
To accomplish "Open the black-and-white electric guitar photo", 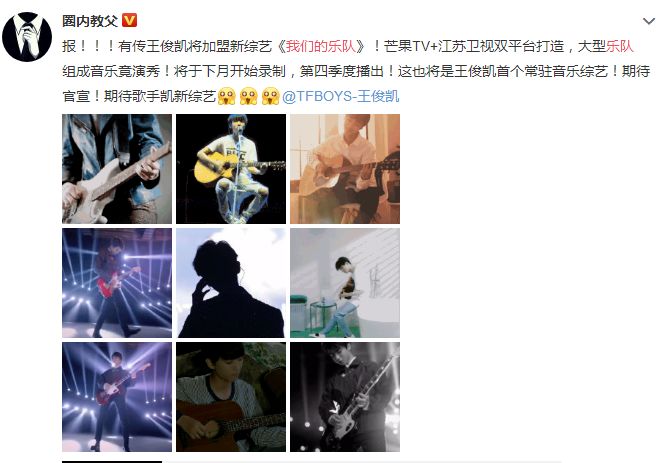I will coord(345,397).
